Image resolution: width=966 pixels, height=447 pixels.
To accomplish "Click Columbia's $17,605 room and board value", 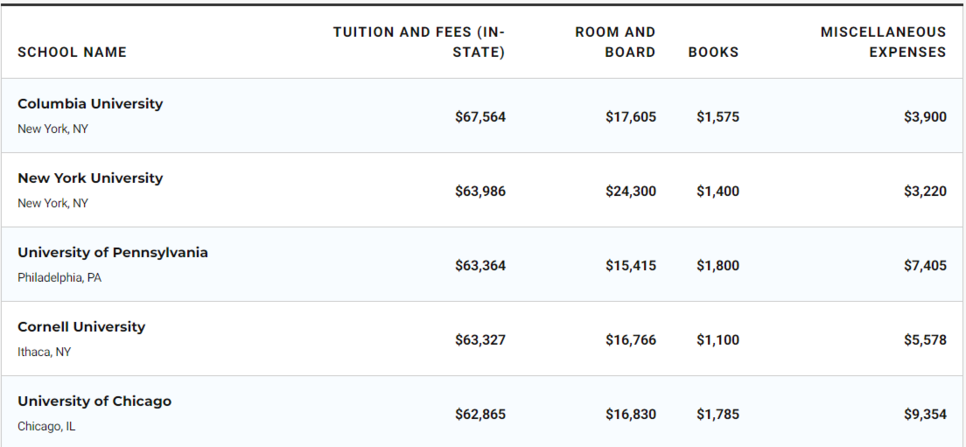I will tap(630, 117).
